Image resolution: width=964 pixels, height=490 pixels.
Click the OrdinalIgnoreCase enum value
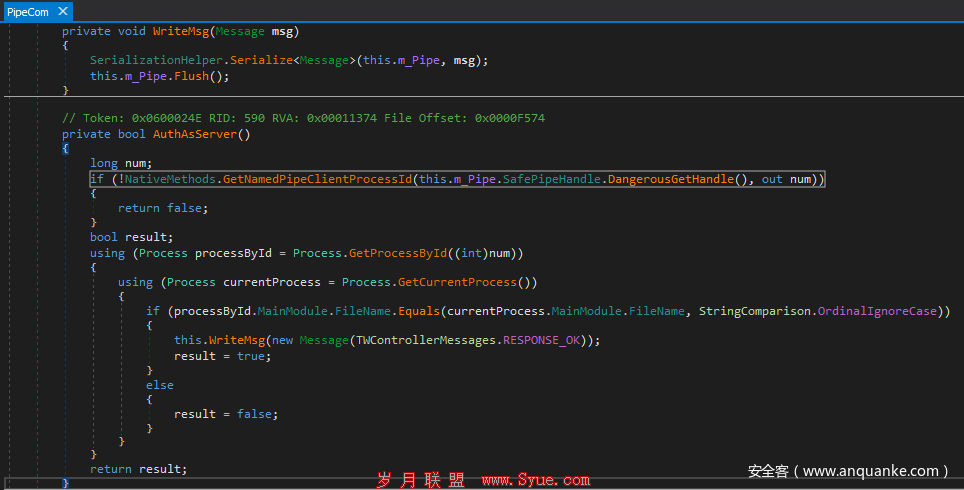point(877,311)
